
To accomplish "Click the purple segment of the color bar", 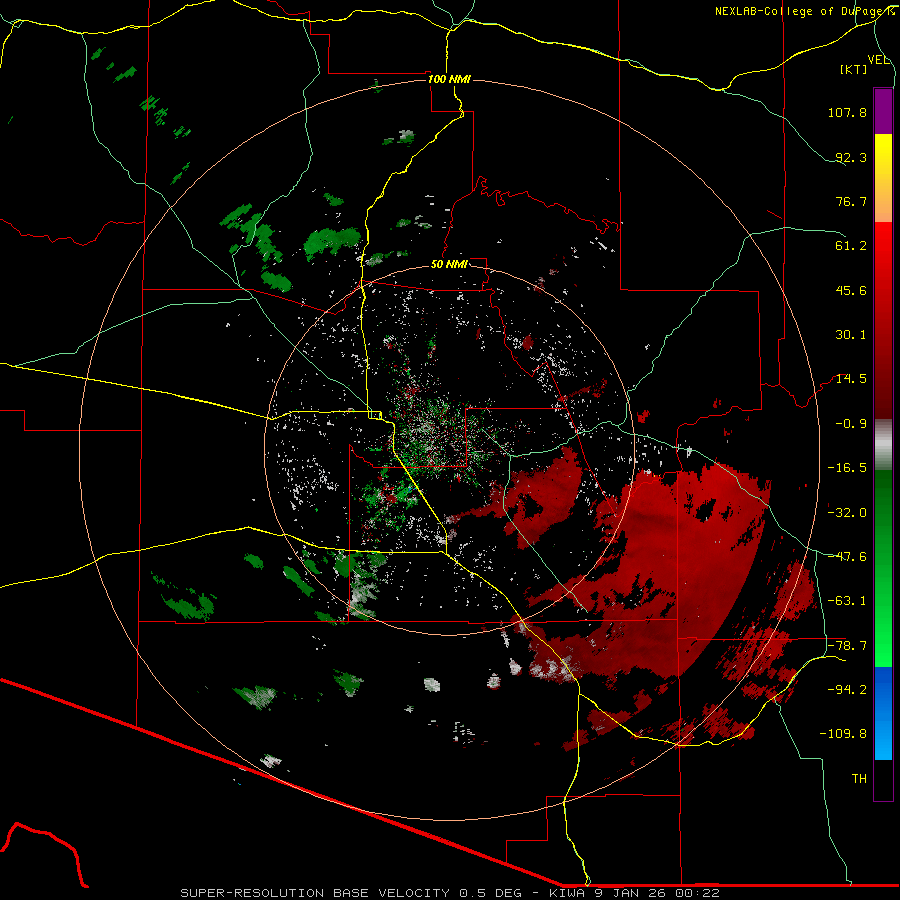I will [883, 111].
